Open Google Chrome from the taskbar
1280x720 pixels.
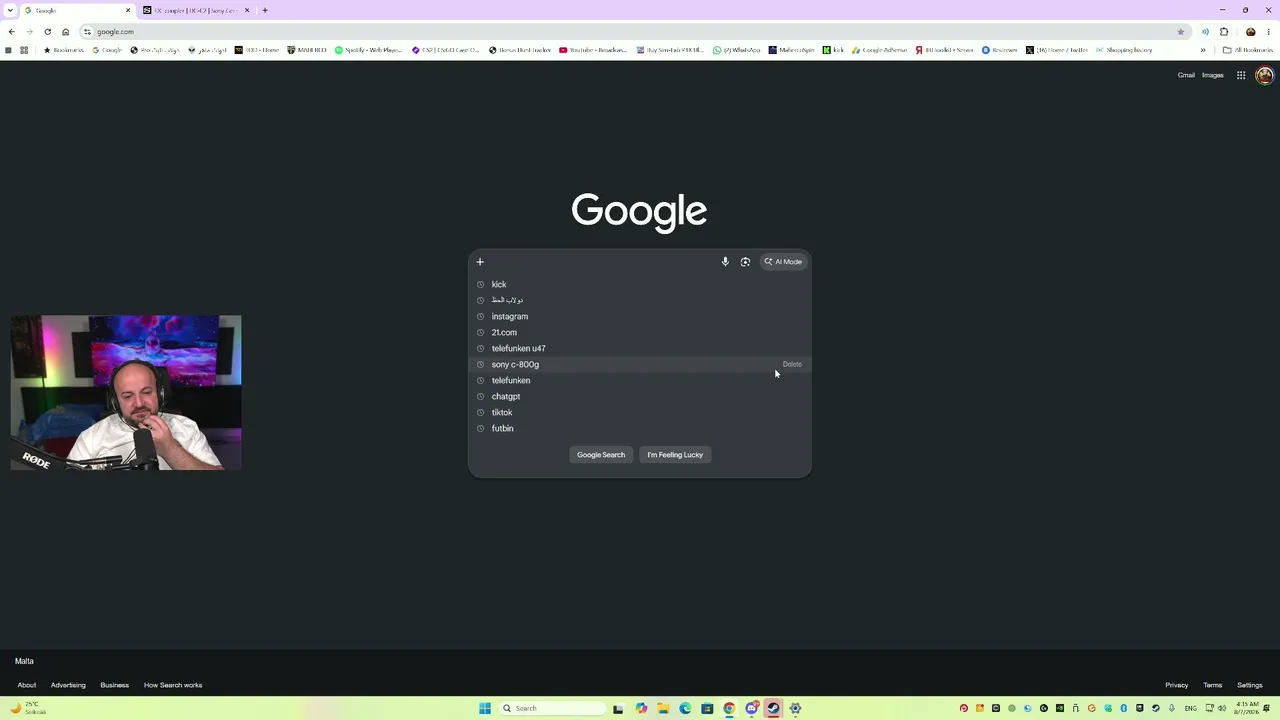point(729,708)
